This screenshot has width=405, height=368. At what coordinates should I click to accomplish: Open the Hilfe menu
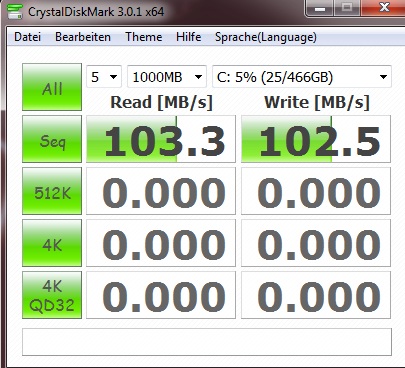tap(189, 37)
